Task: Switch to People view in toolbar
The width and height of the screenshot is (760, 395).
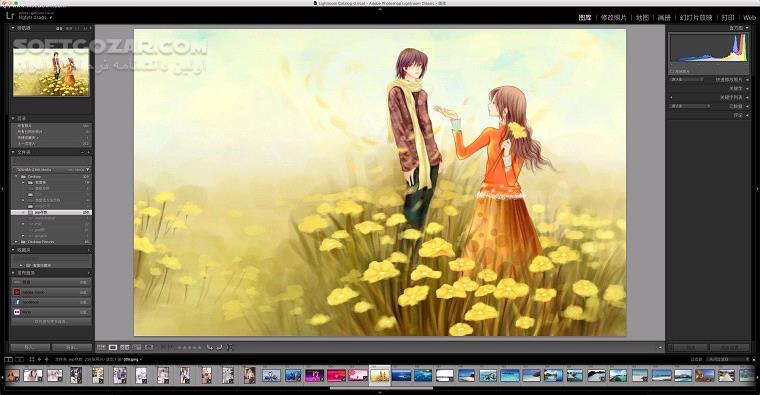Action: point(149,348)
